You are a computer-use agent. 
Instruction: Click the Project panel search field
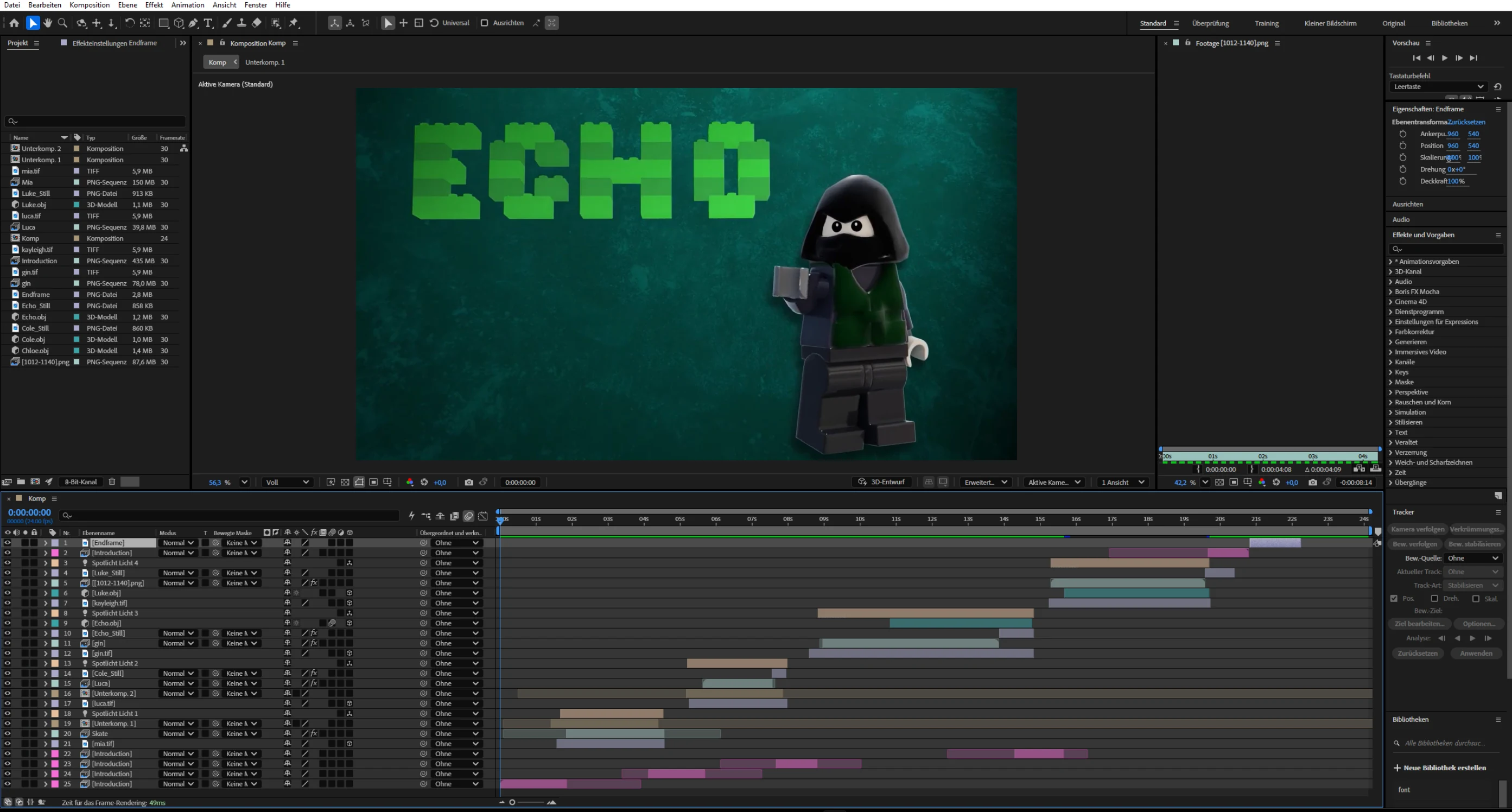tap(95, 121)
